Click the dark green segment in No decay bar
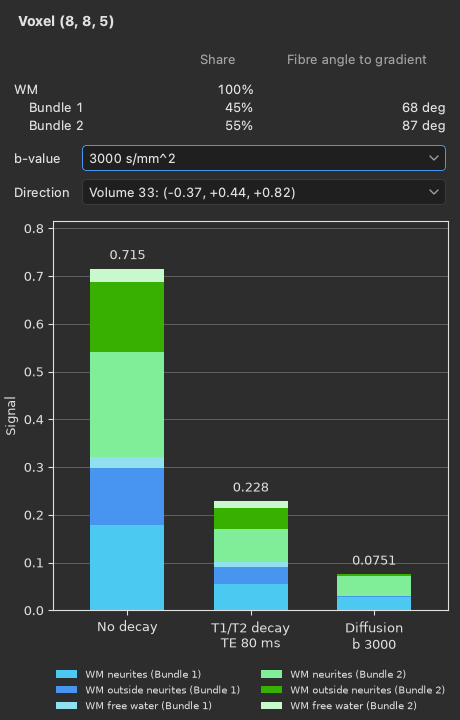The image size is (460, 720). [x=127, y=317]
